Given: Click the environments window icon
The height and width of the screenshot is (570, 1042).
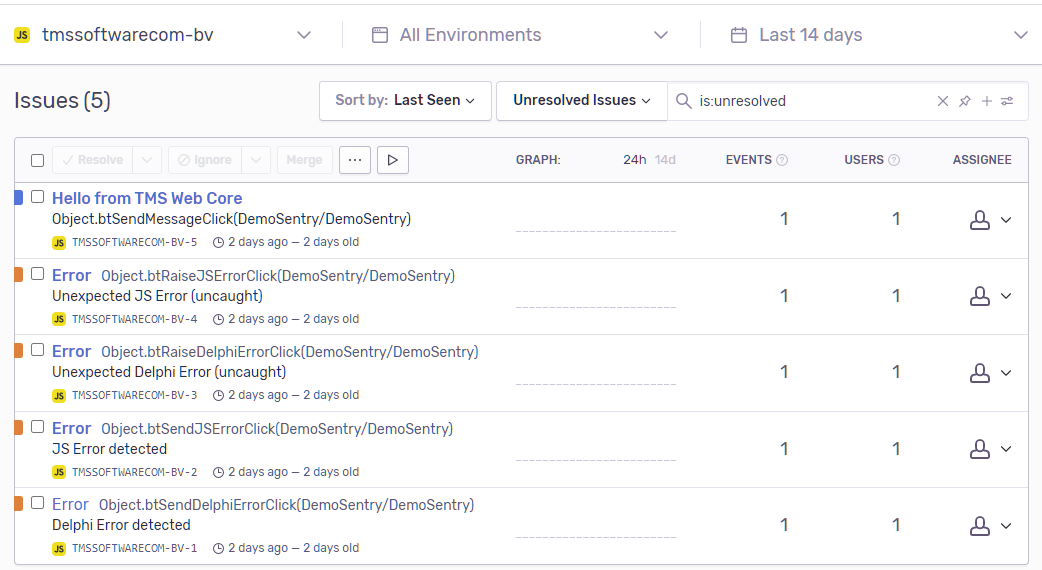Looking at the screenshot, I should click(x=379, y=35).
